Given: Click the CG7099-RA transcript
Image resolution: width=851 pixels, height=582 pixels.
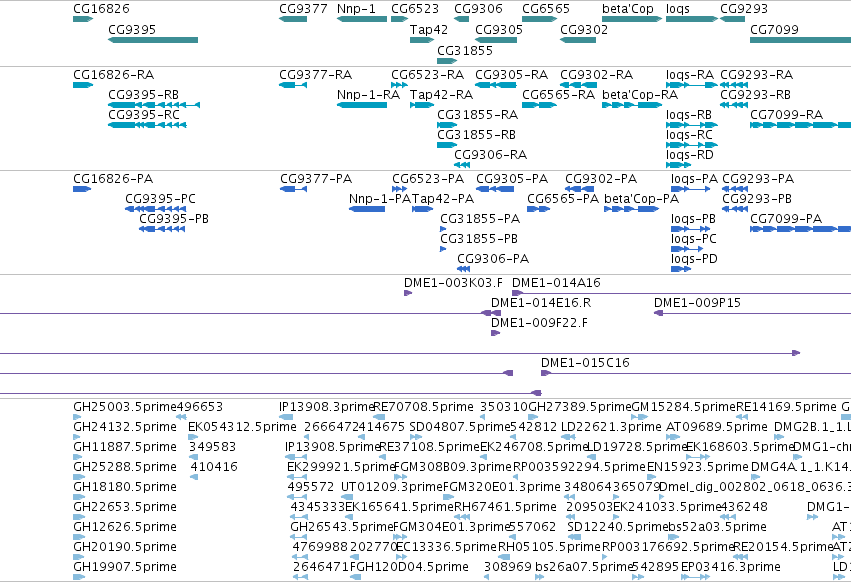Looking at the screenshot, I should click(801, 125).
